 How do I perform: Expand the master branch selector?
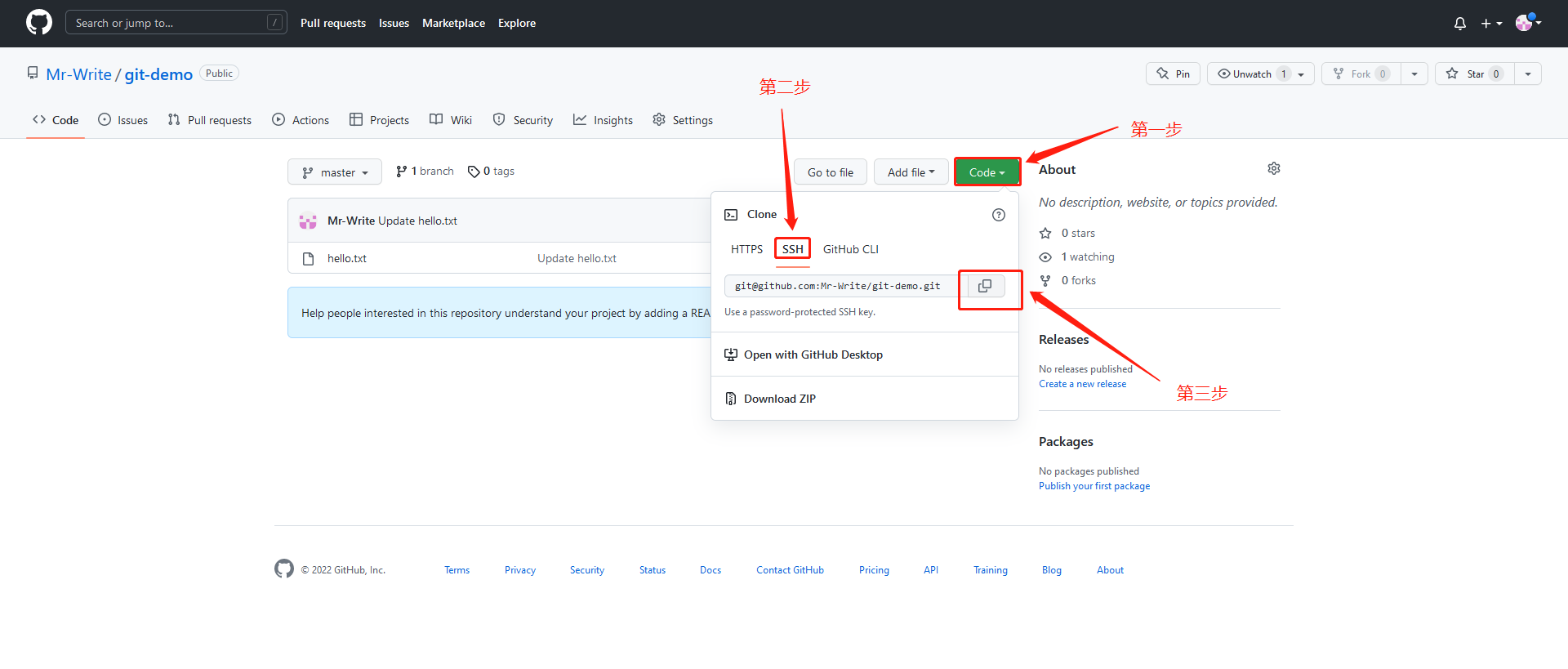(335, 172)
